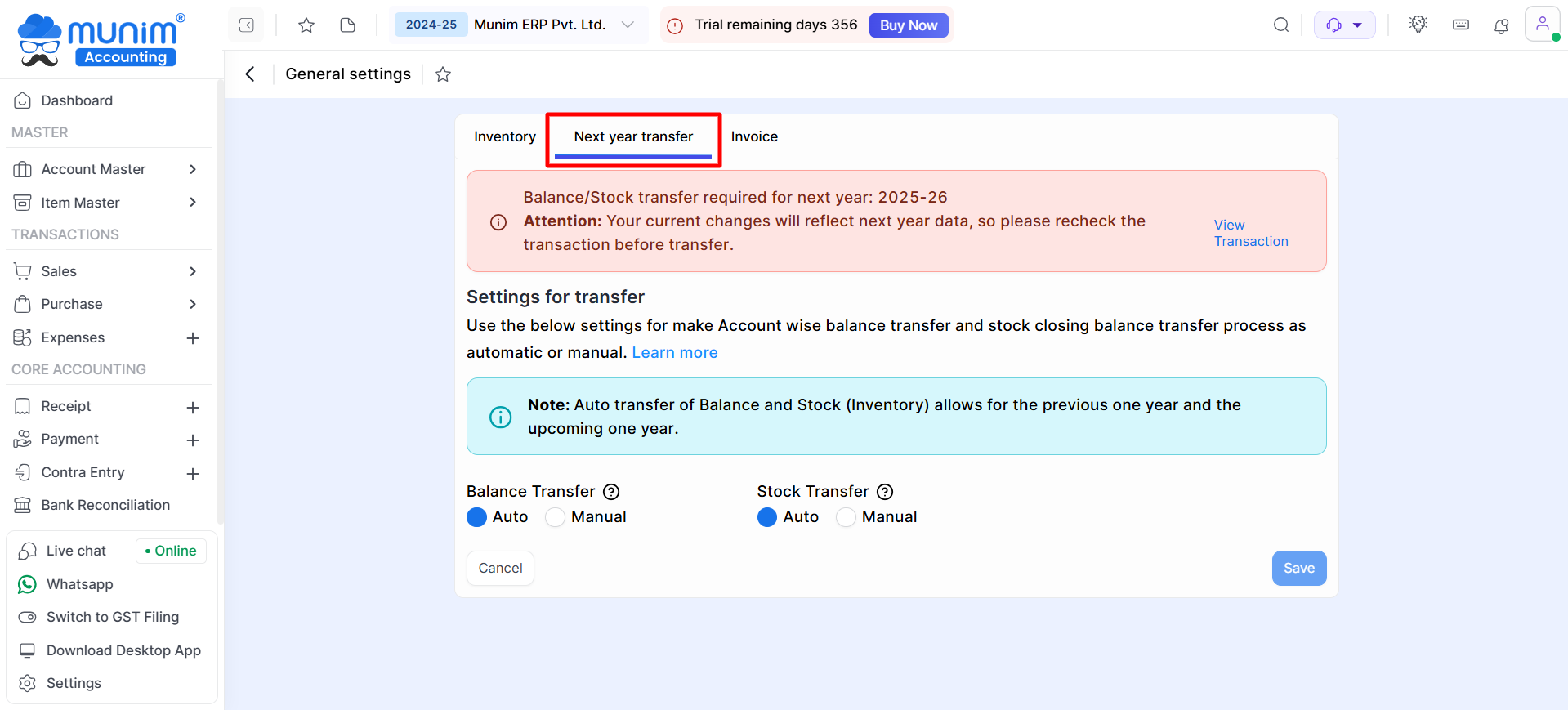This screenshot has width=1568, height=710.
Task: Switch to the Invoice tab
Action: (x=754, y=136)
